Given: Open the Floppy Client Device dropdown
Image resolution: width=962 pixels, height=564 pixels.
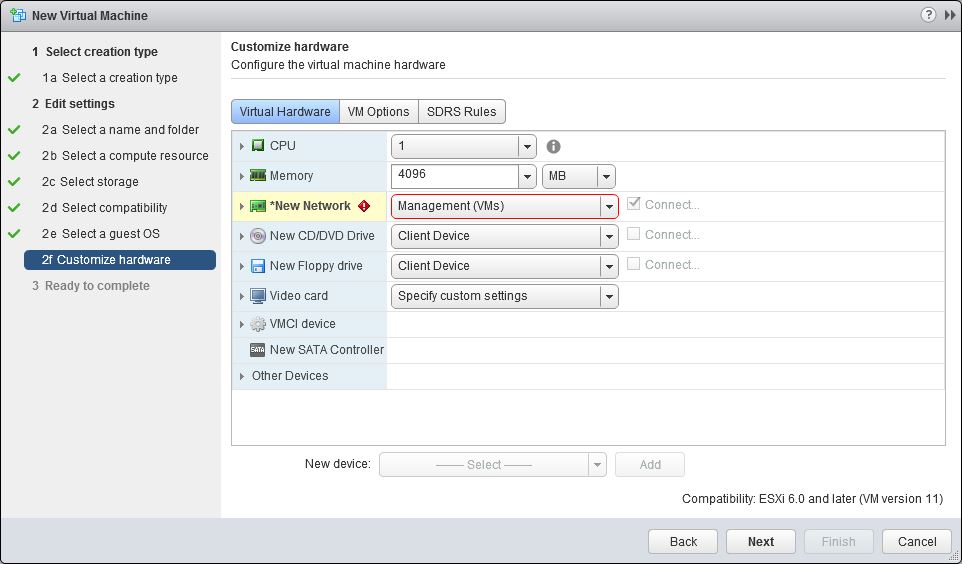Looking at the screenshot, I should tap(504, 266).
